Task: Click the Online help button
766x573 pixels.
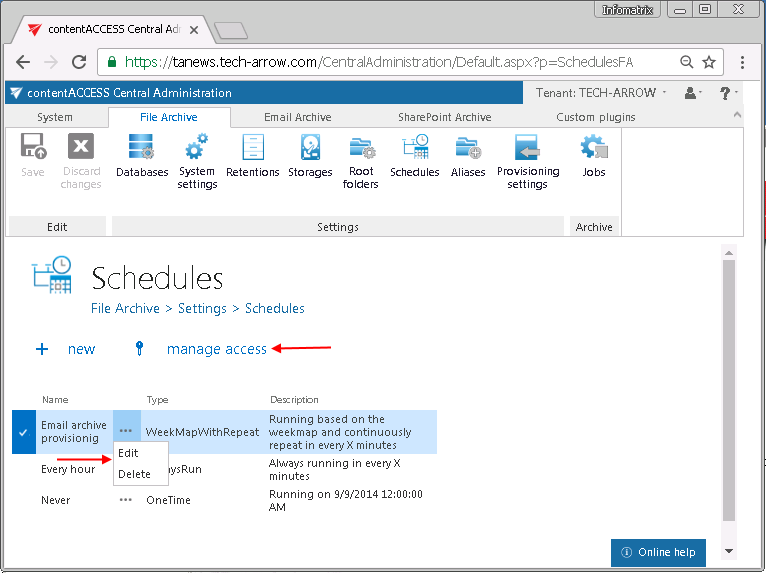Action: 658,552
